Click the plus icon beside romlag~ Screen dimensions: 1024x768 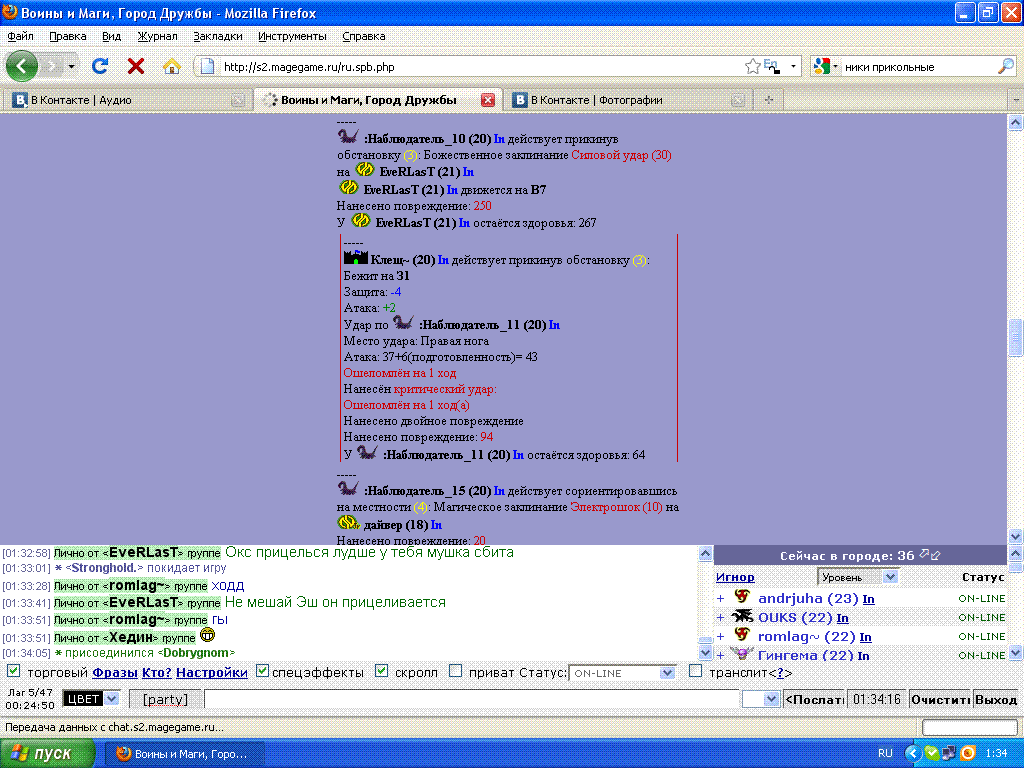click(x=720, y=637)
